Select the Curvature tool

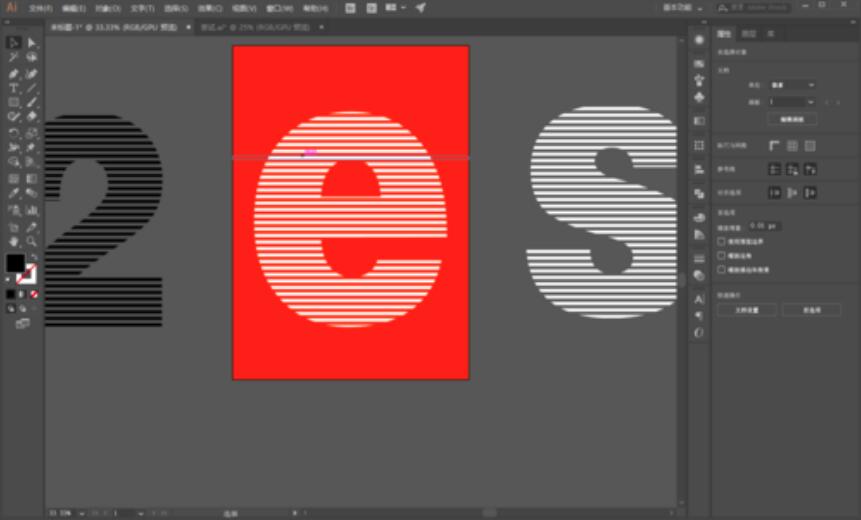31,74
